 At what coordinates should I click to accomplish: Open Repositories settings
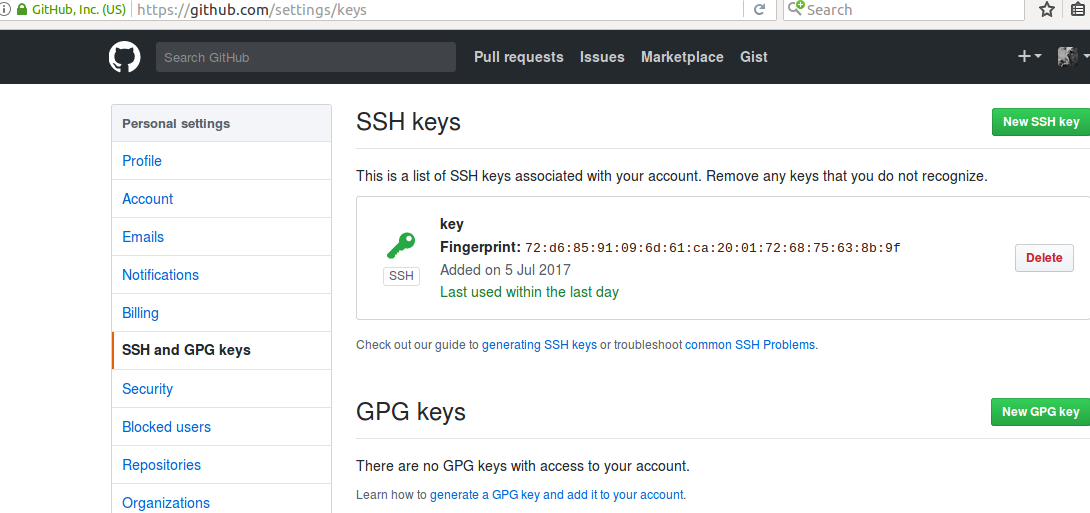click(x=221, y=465)
